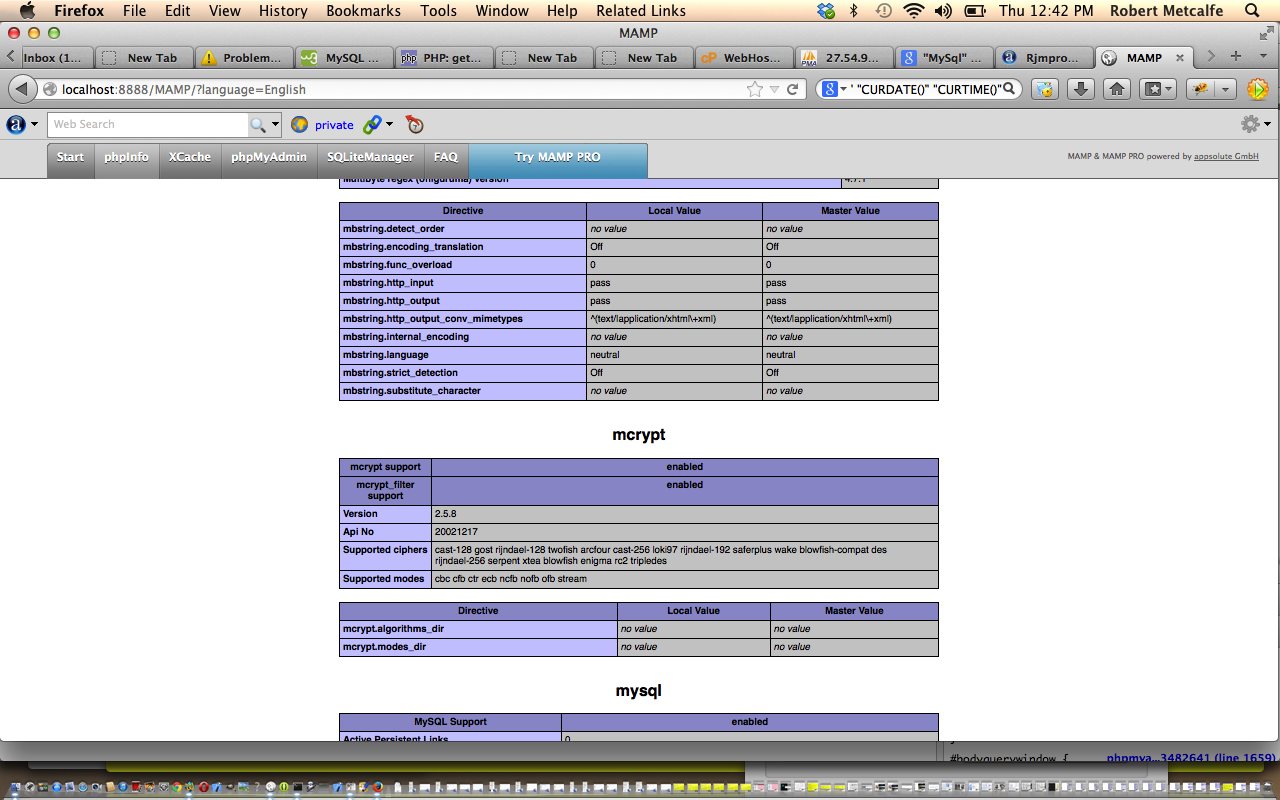Click the Firefox back navigation button

(23, 89)
